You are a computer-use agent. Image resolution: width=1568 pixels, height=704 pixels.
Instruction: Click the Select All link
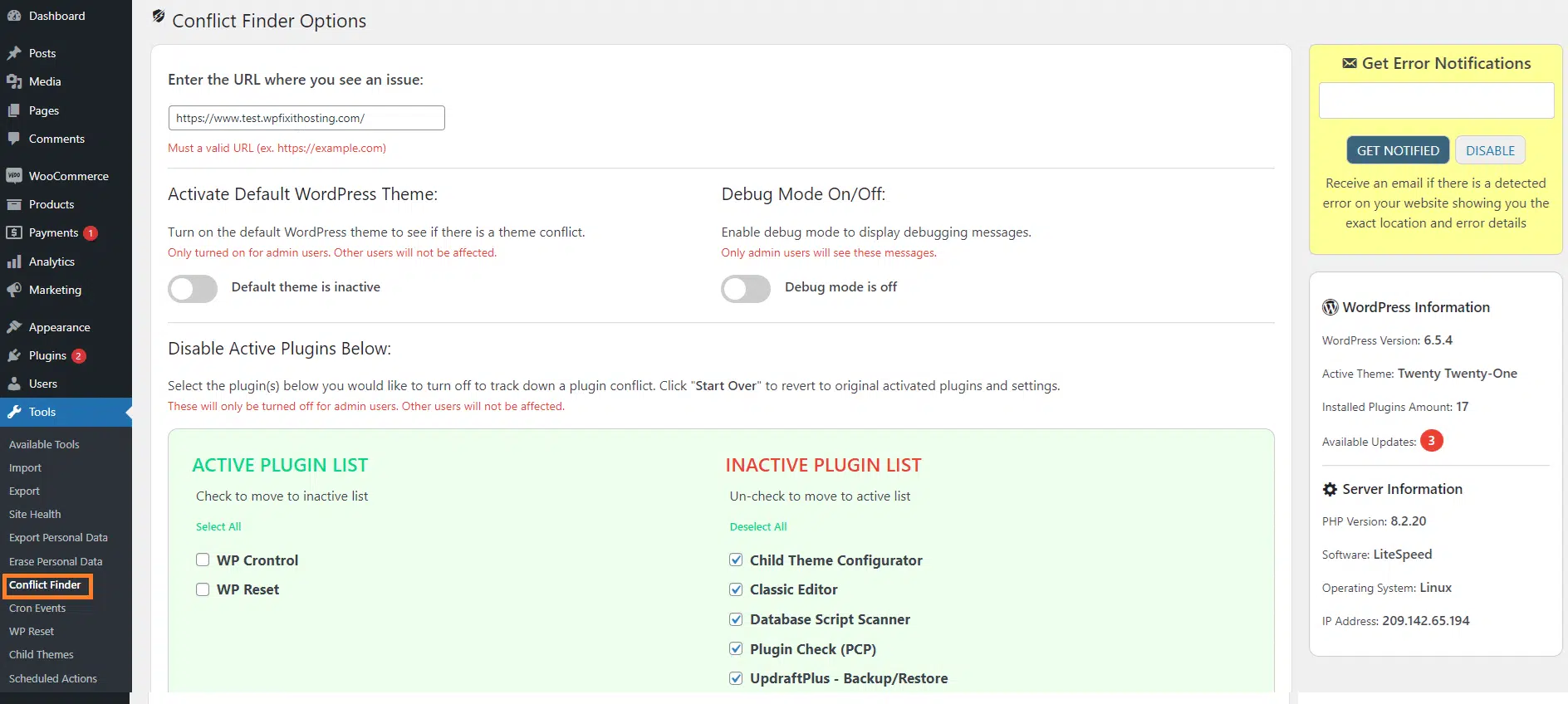[x=218, y=526]
